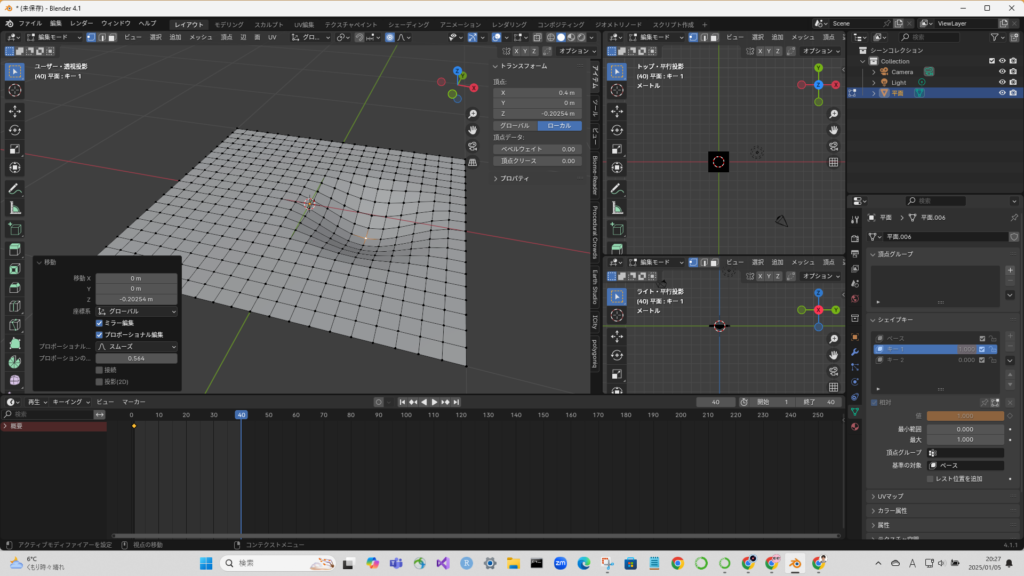Open the レンダー menu

81,23
